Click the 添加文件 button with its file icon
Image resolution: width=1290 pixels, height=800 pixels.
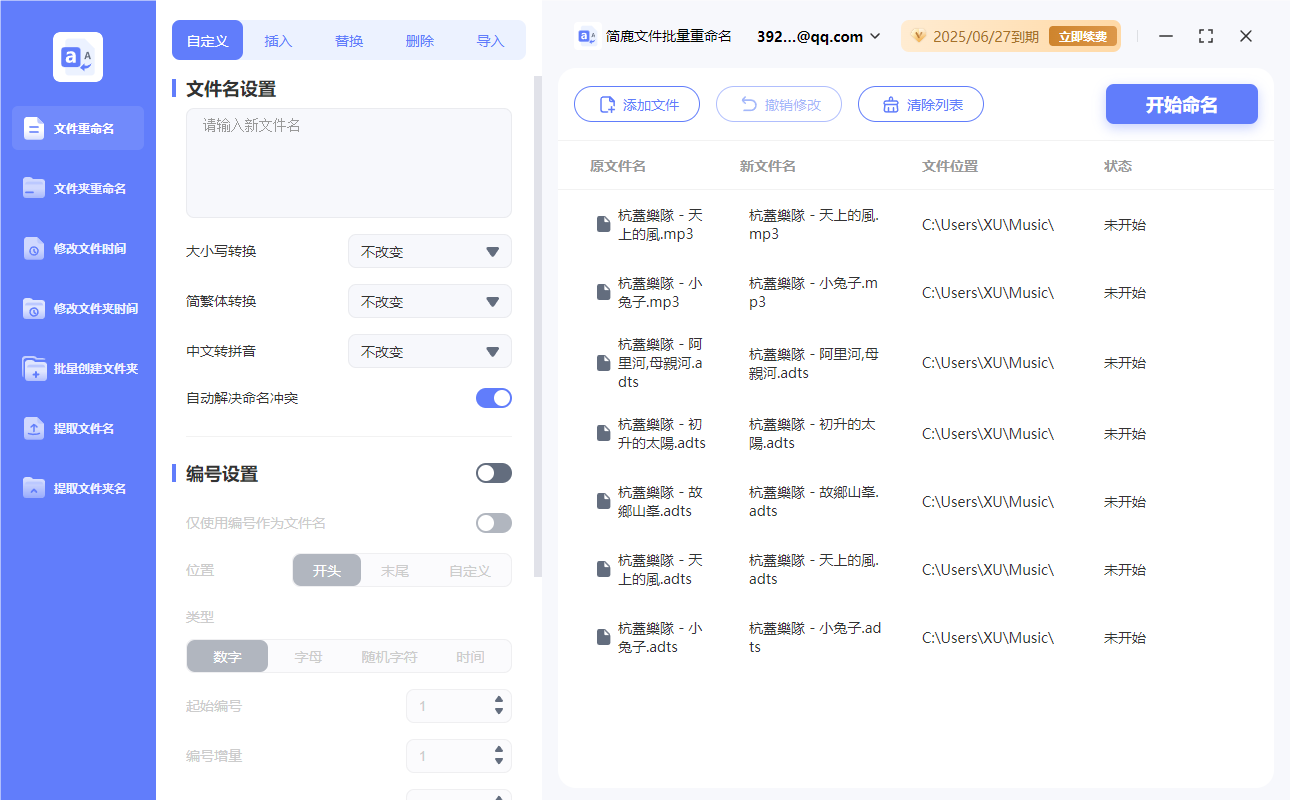point(637,104)
